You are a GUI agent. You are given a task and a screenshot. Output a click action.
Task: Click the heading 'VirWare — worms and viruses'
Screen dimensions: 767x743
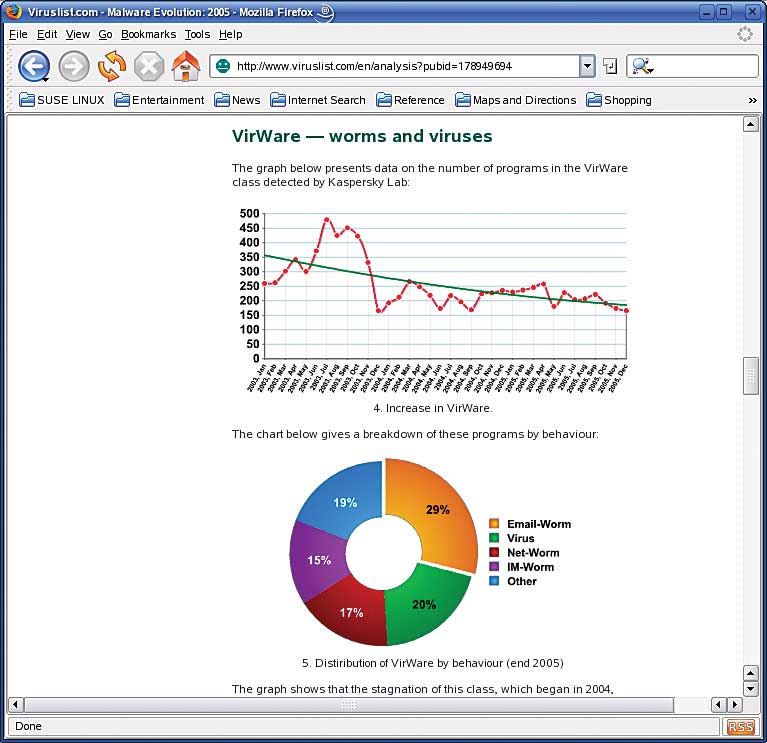(x=362, y=136)
